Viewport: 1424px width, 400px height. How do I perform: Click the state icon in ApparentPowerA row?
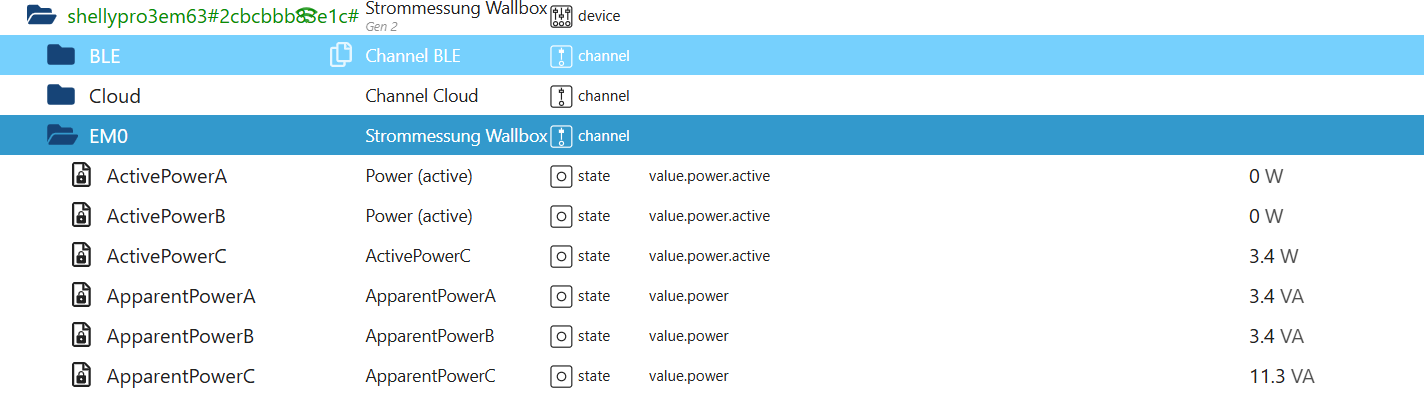coord(561,296)
